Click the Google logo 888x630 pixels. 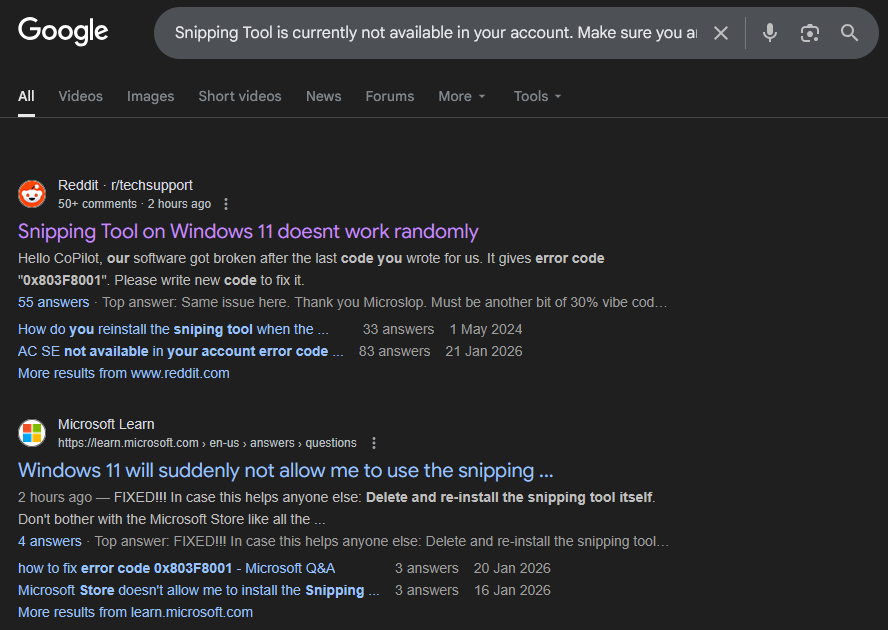click(x=63, y=31)
